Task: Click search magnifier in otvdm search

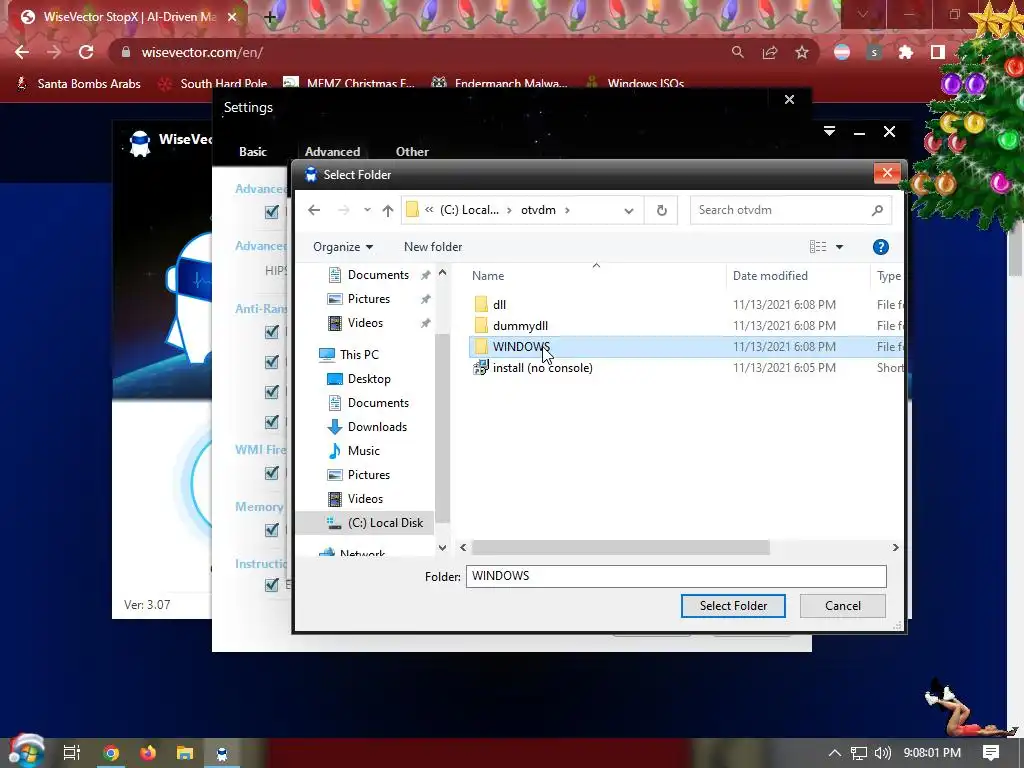Action: point(877,210)
